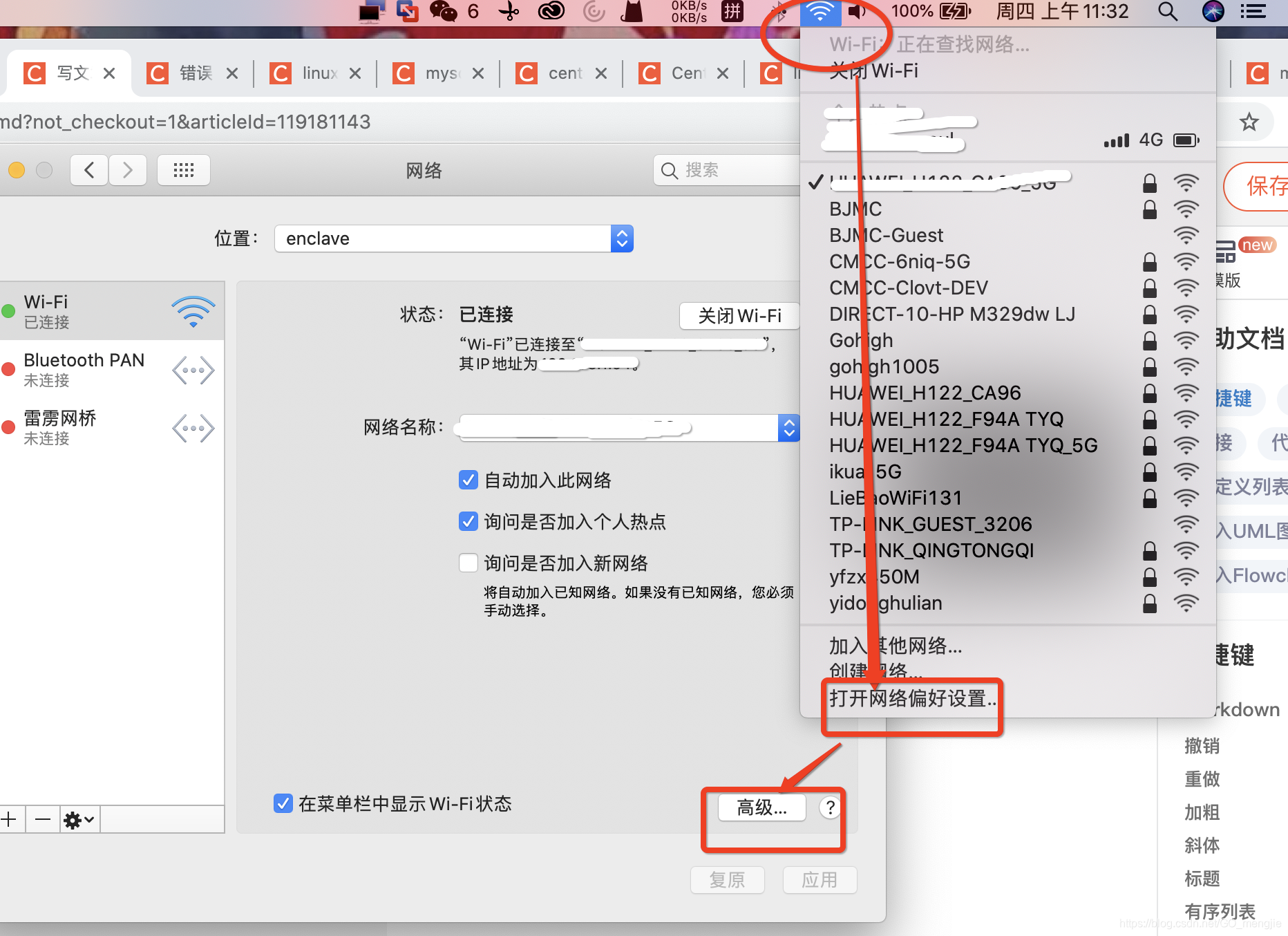The height and width of the screenshot is (936, 1288).
Task: Open the gear action menu
Action: click(79, 820)
